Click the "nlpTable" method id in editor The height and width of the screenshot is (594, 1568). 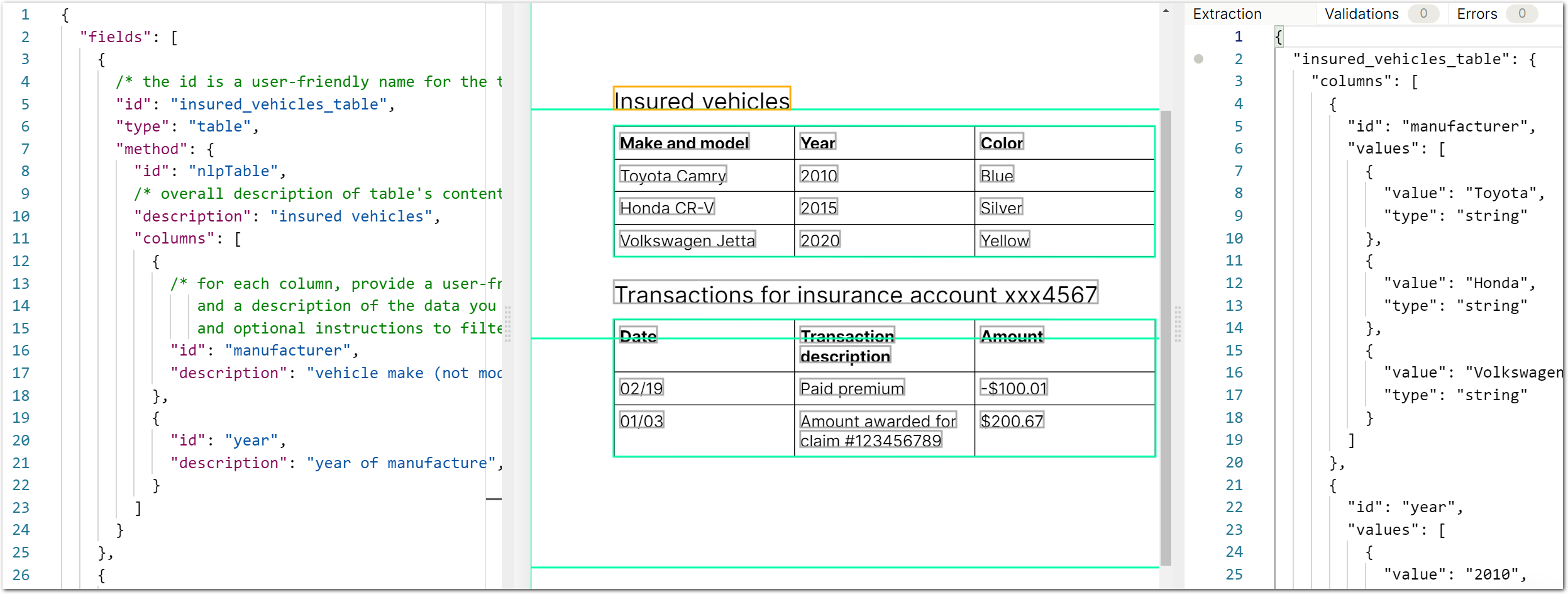click(x=233, y=171)
